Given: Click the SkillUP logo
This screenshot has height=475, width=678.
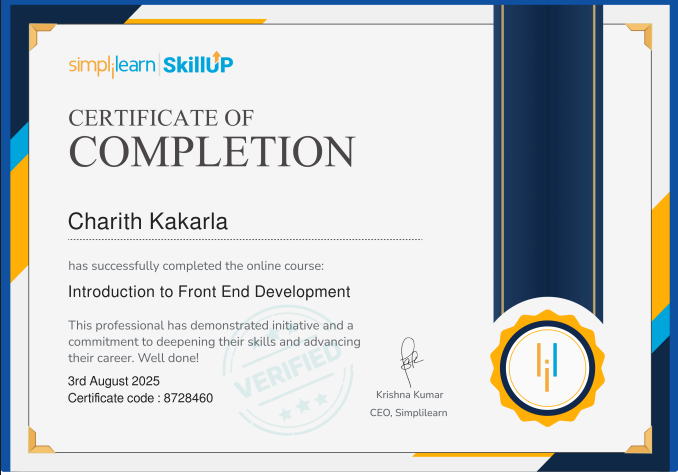Looking at the screenshot, I should tap(198, 64).
